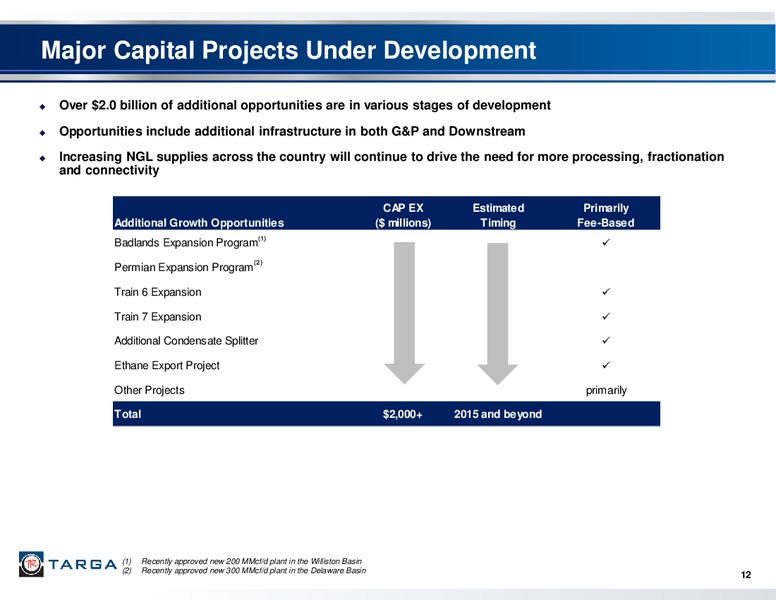Select the bullet about G&P and Downstream infrastructure

coord(292,131)
